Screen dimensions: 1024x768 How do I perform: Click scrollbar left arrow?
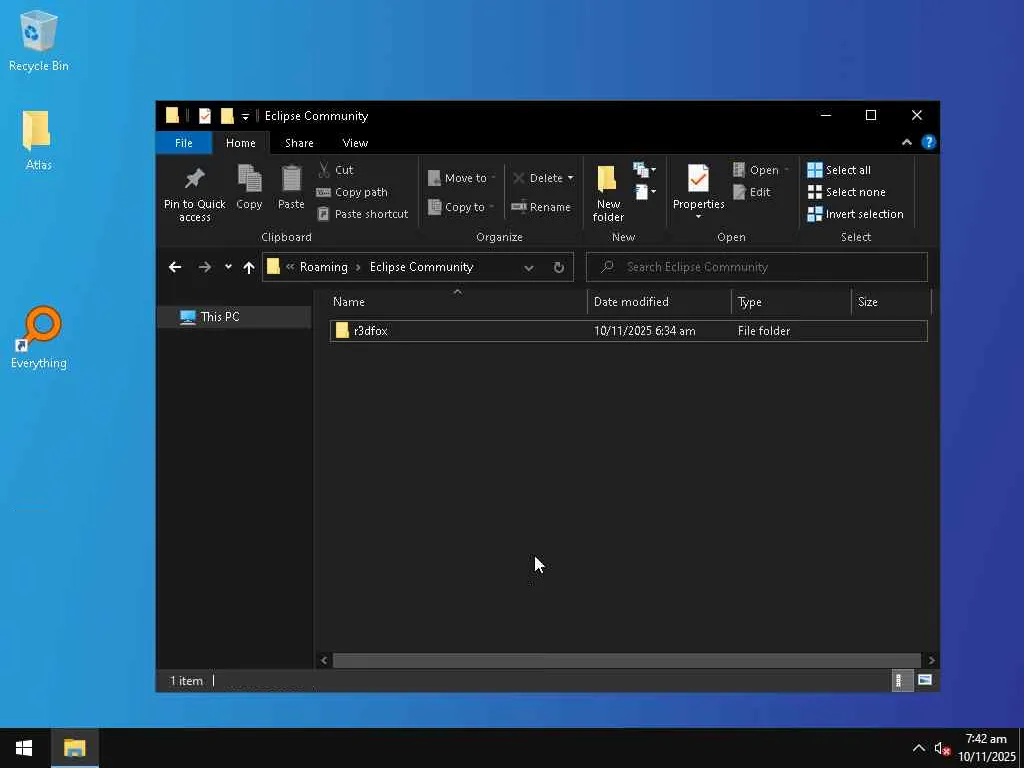tap(324, 660)
